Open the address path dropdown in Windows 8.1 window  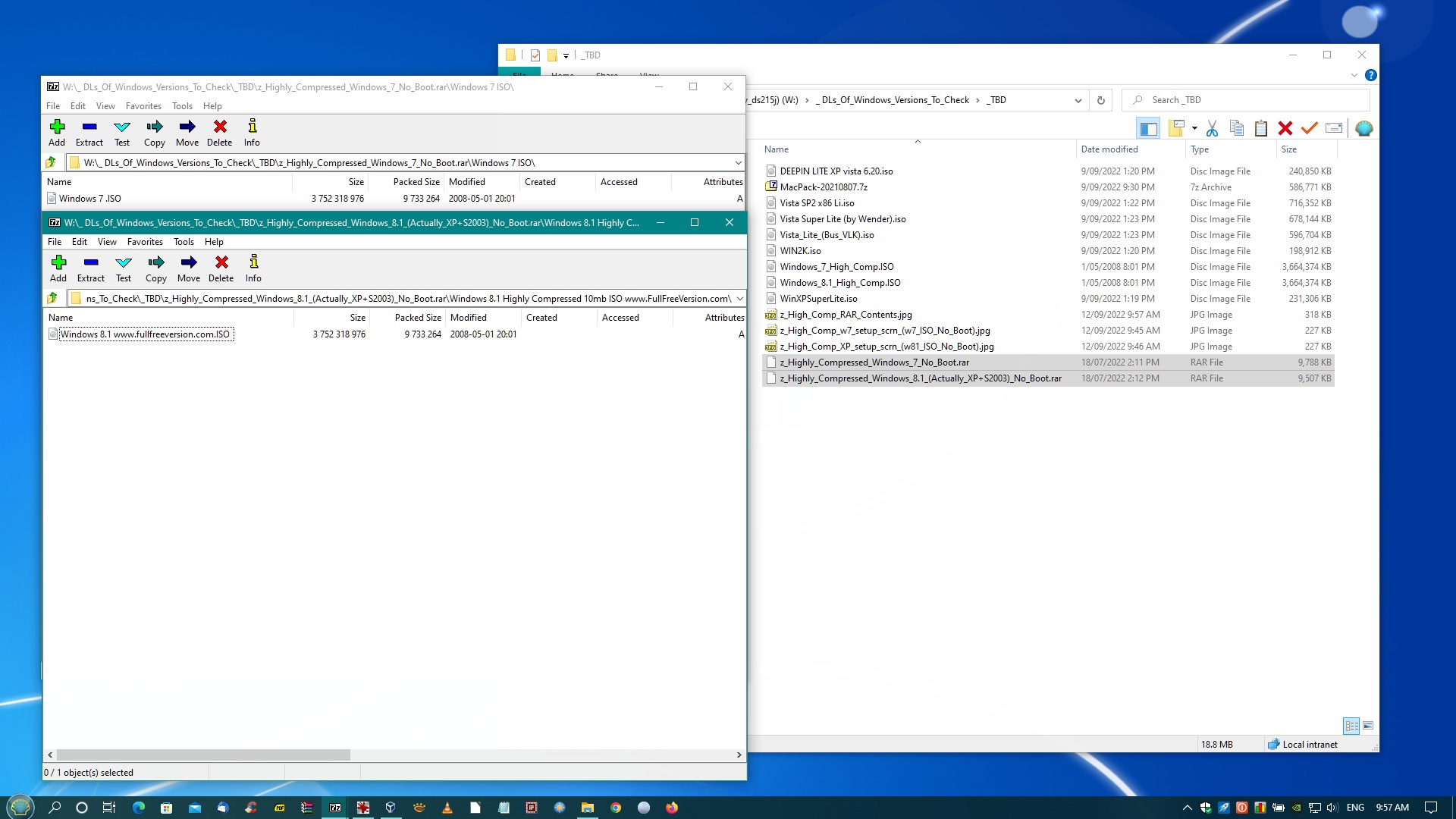click(739, 298)
